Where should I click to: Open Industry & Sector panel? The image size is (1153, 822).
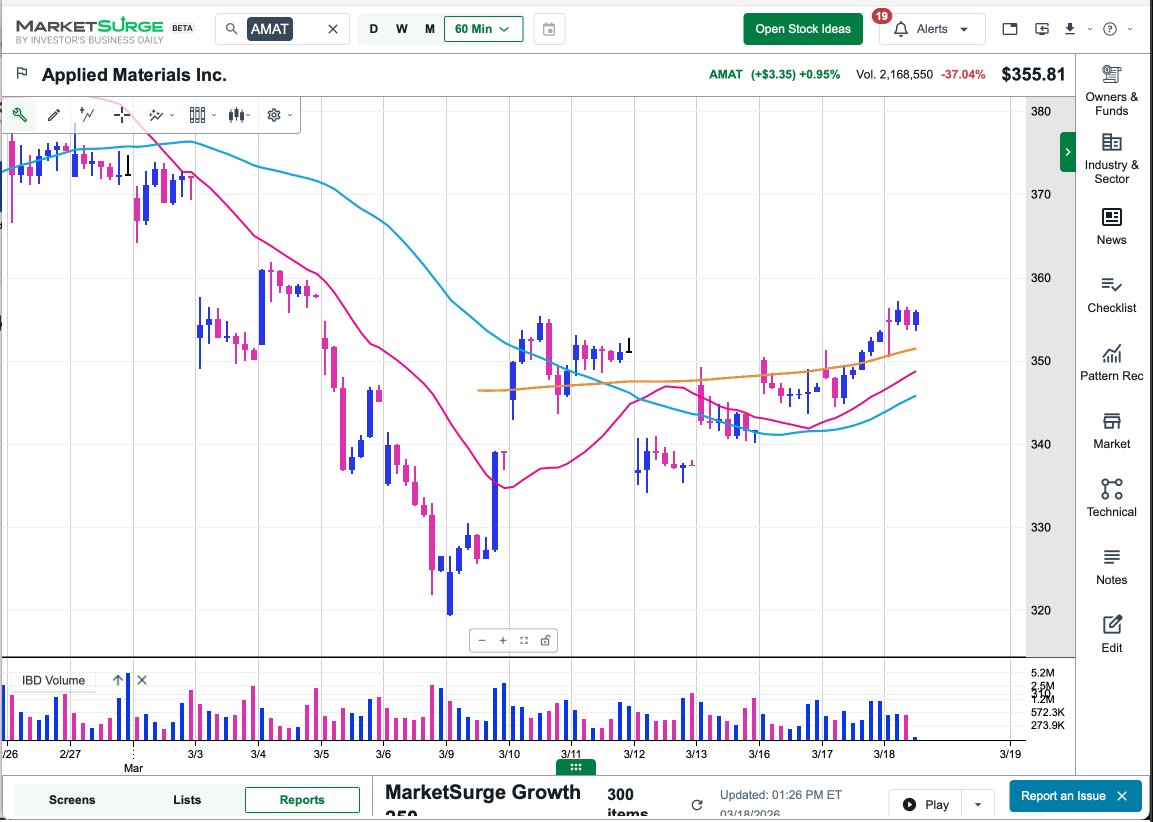1111,159
